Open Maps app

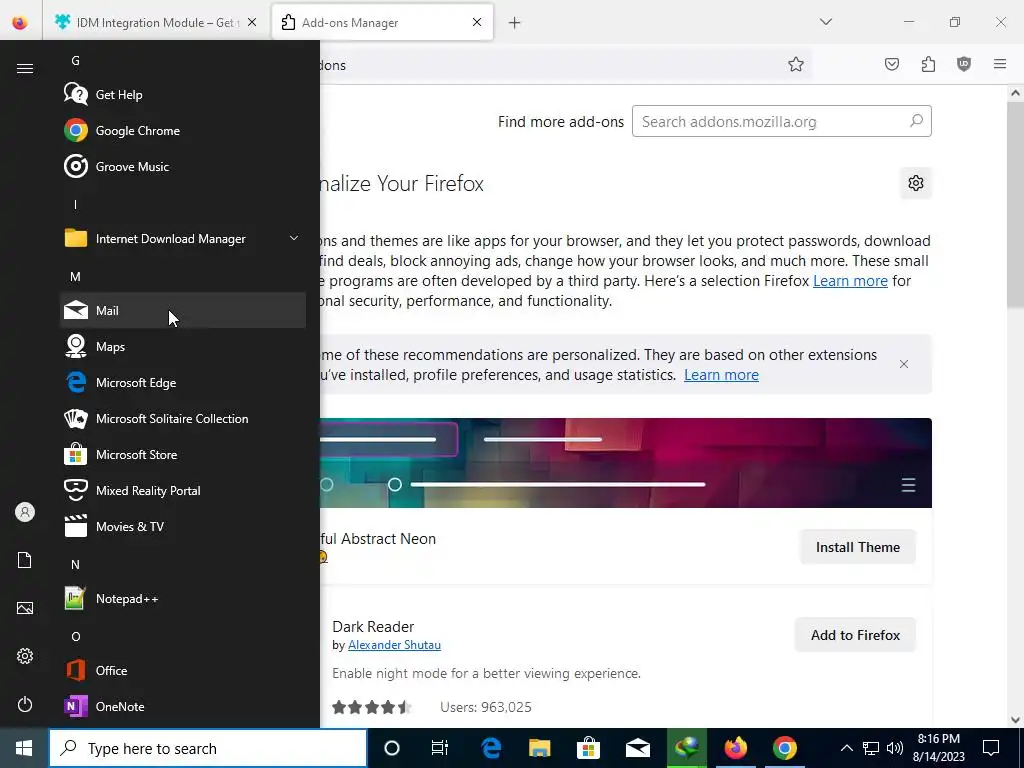pyautogui.click(x=183, y=347)
